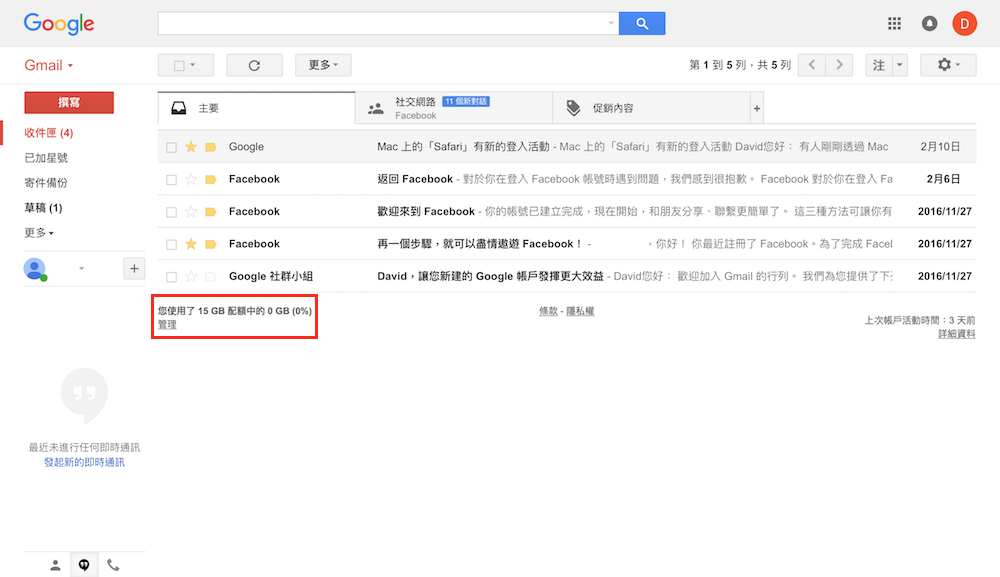Star the 返回 Facebook email
Screen dimensions: 1000x577
coord(191,180)
